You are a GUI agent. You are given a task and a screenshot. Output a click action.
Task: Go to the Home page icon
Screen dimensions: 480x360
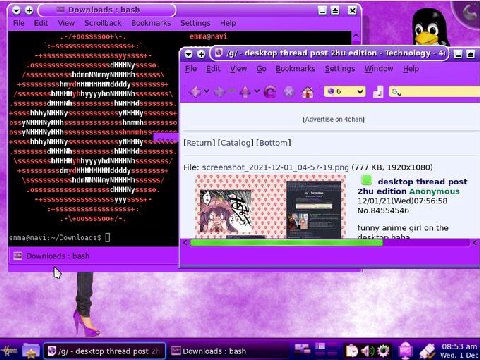tap(307, 92)
